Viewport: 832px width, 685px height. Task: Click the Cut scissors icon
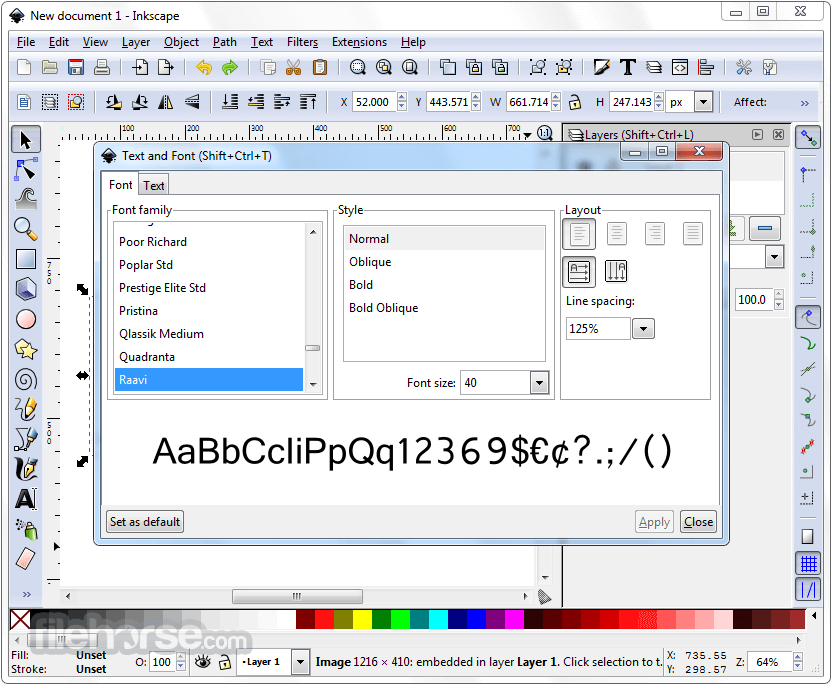point(293,67)
